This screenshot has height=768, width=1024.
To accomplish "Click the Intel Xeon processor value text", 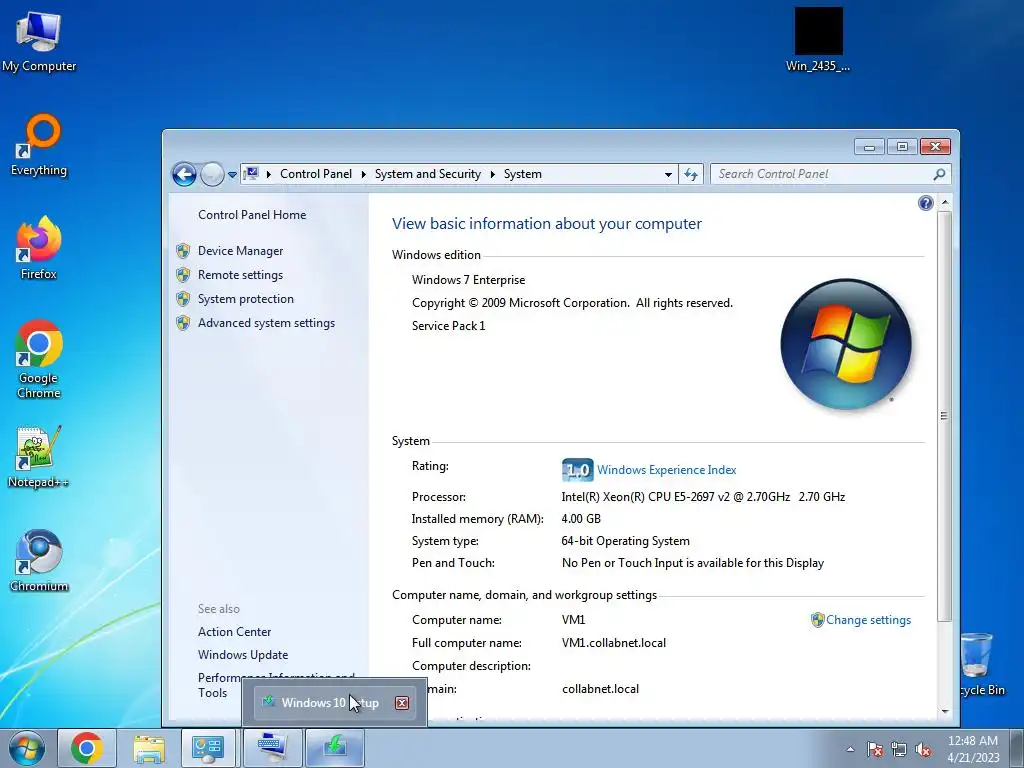I will click(703, 497).
